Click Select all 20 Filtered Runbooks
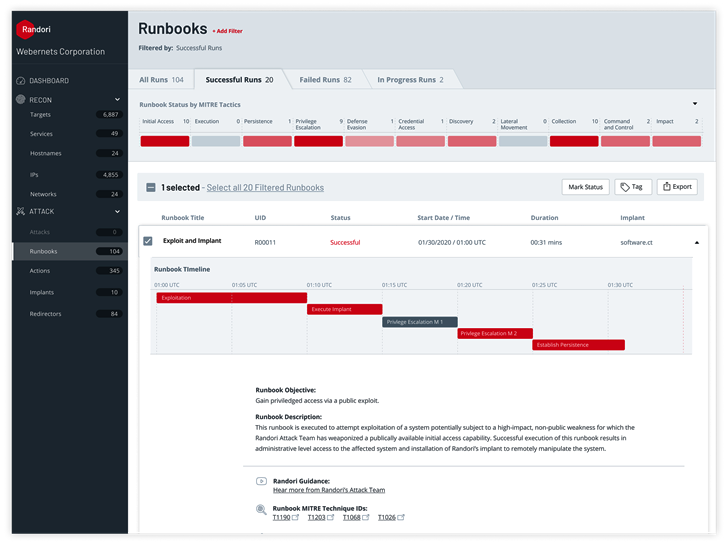 click(x=265, y=187)
